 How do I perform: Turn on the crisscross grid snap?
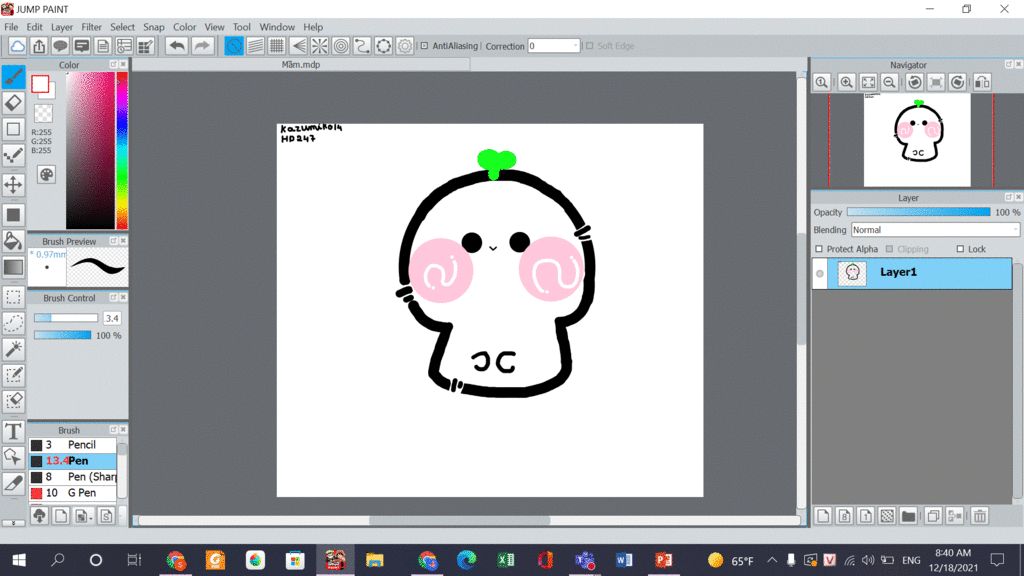tap(277, 46)
